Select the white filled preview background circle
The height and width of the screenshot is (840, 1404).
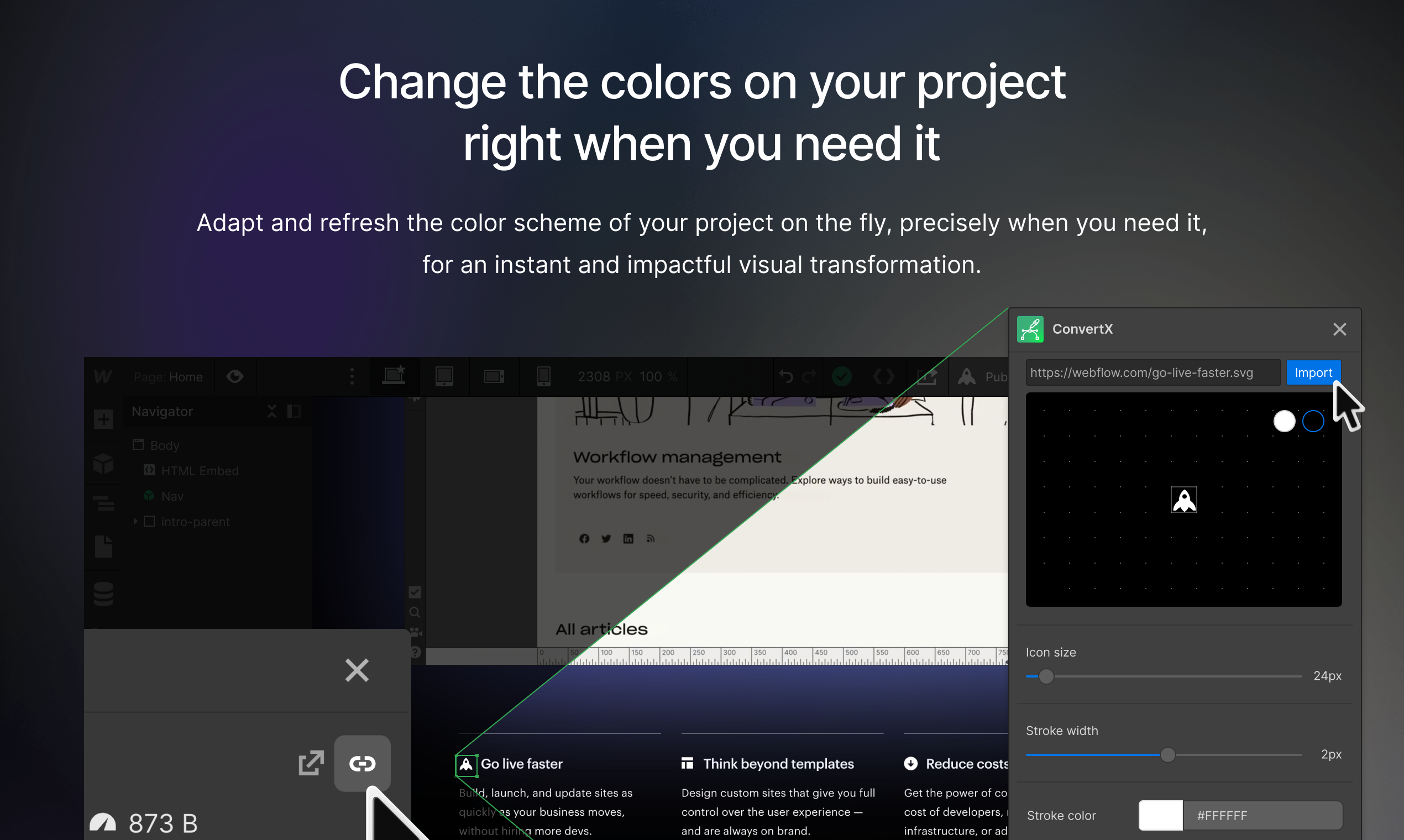[x=1285, y=421]
